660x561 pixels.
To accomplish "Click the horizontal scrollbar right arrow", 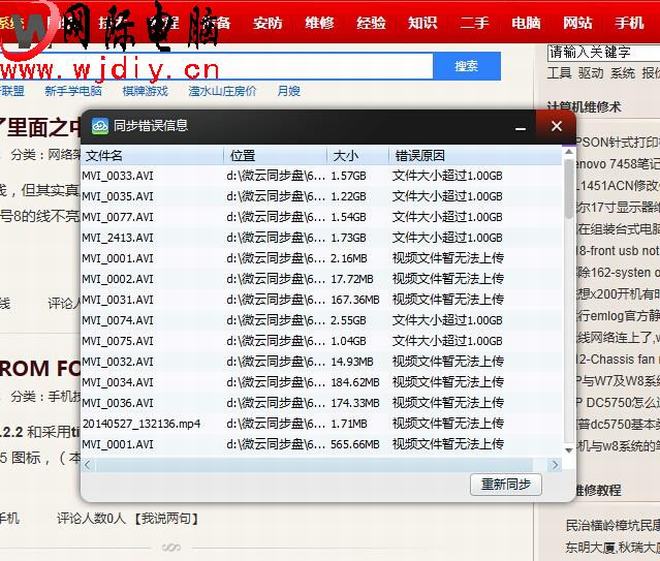I will coord(556,465).
